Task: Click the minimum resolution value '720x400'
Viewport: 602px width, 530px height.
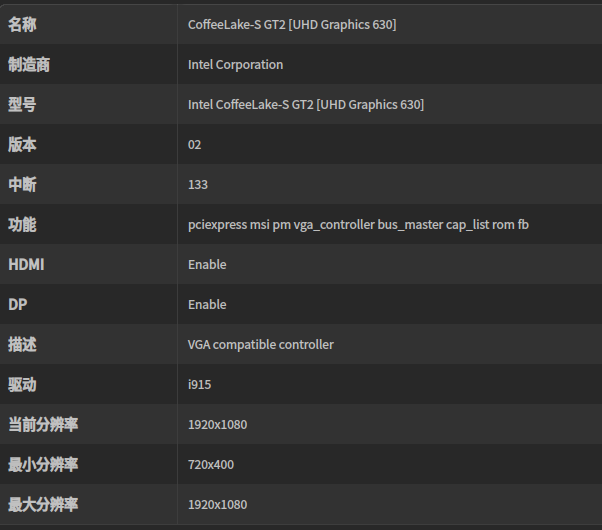Action: click(211, 464)
